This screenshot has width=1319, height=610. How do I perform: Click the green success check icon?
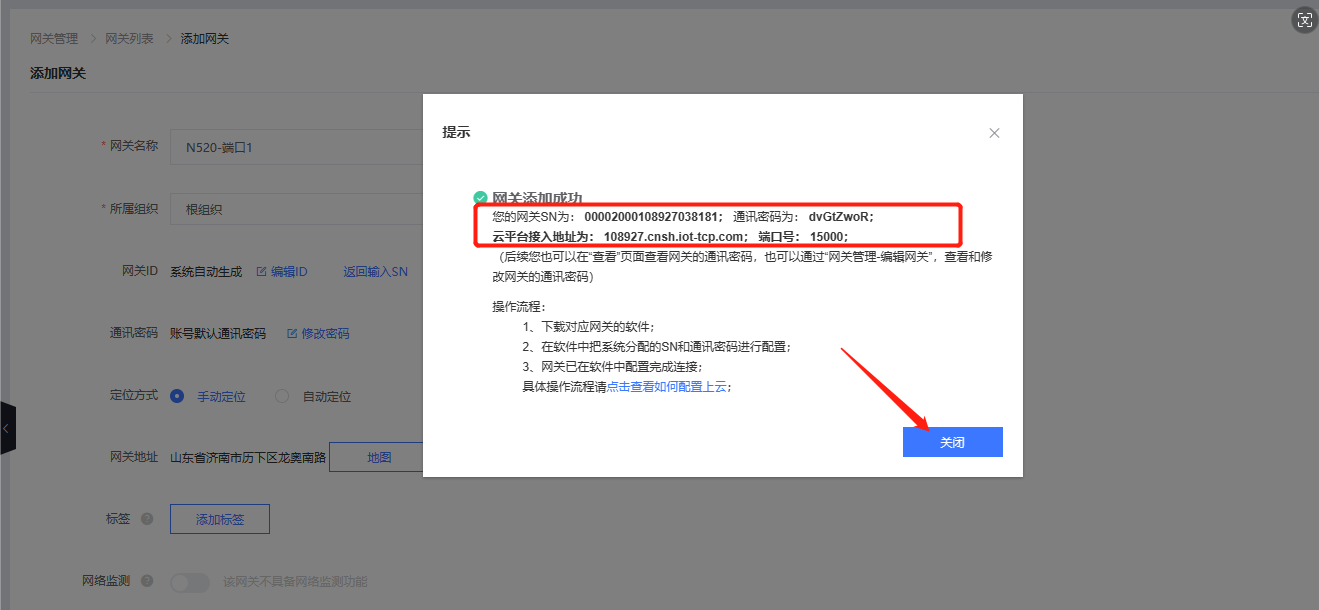480,198
